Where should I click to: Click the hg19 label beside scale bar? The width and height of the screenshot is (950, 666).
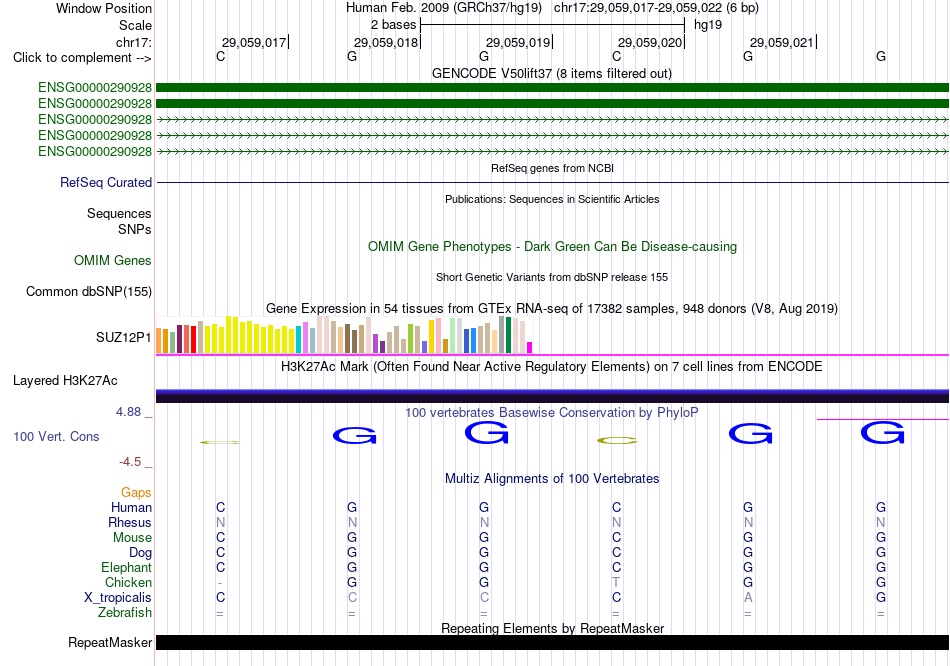pyautogui.click(x=708, y=25)
